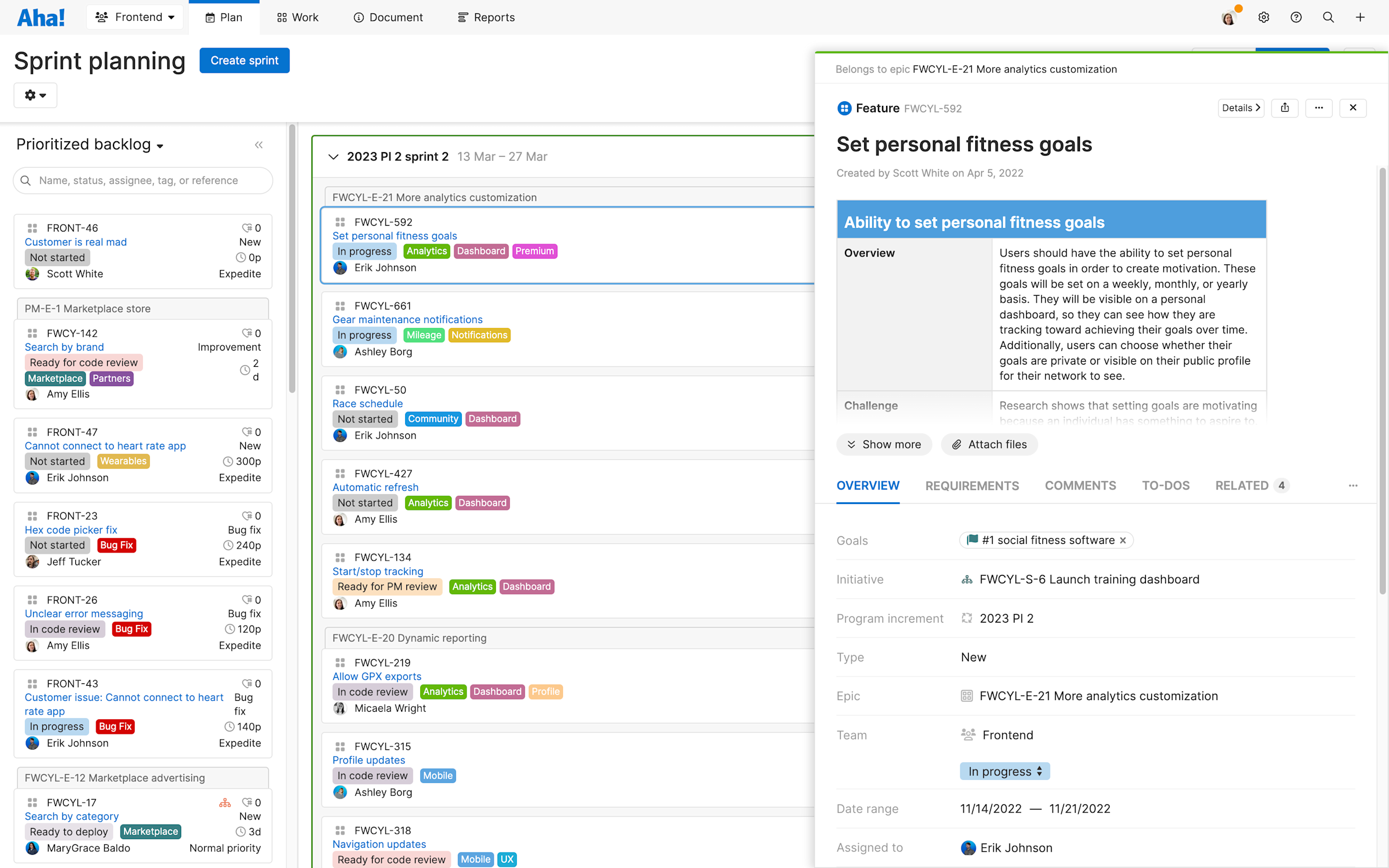The width and height of the screenshot is (1389, 868).
Task: Open the help question mark icon
Action: pyautogui.click(x=1296, y=17)
